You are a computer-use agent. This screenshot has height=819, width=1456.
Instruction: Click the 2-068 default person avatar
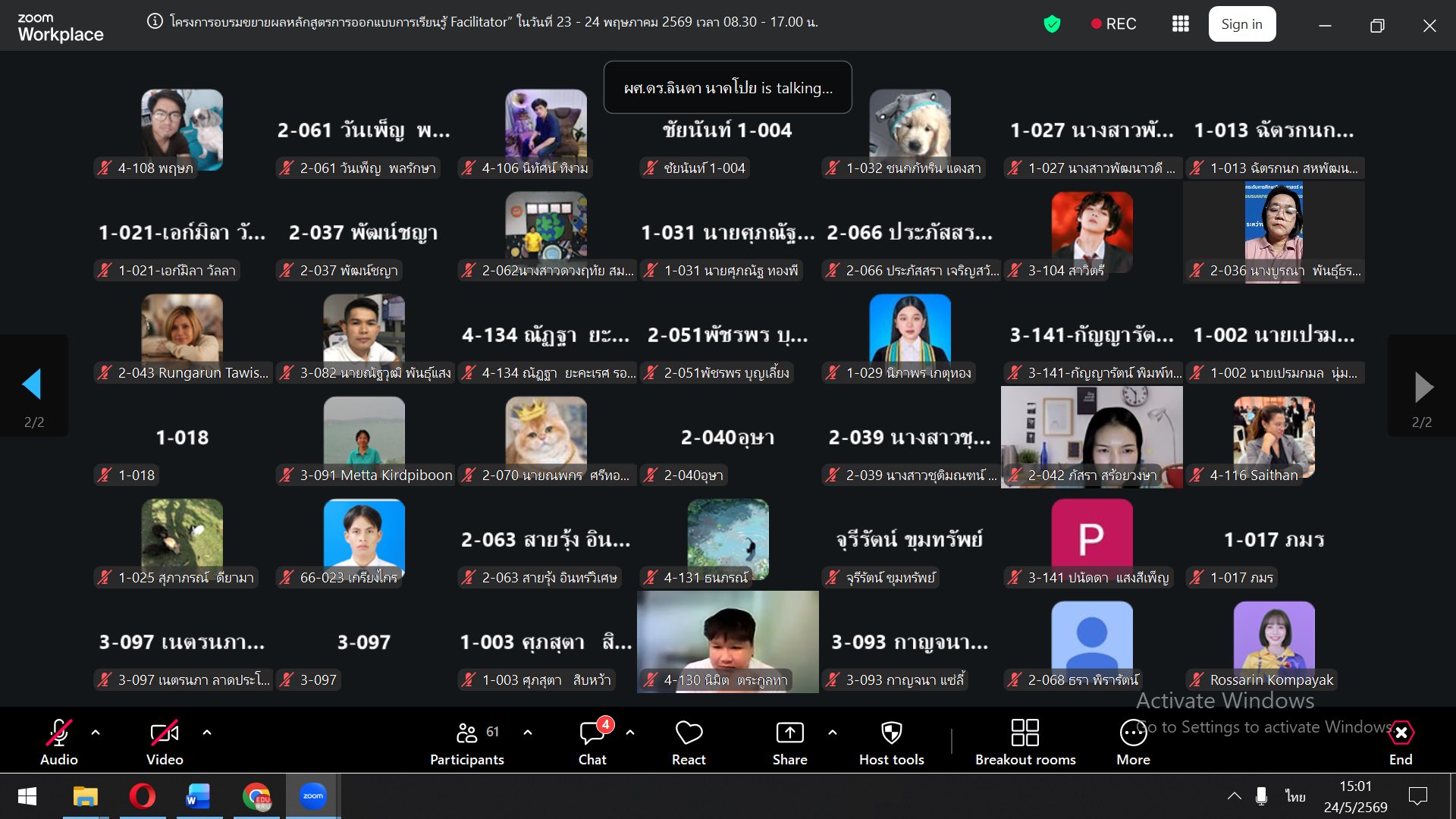[x=1092, y=642]
